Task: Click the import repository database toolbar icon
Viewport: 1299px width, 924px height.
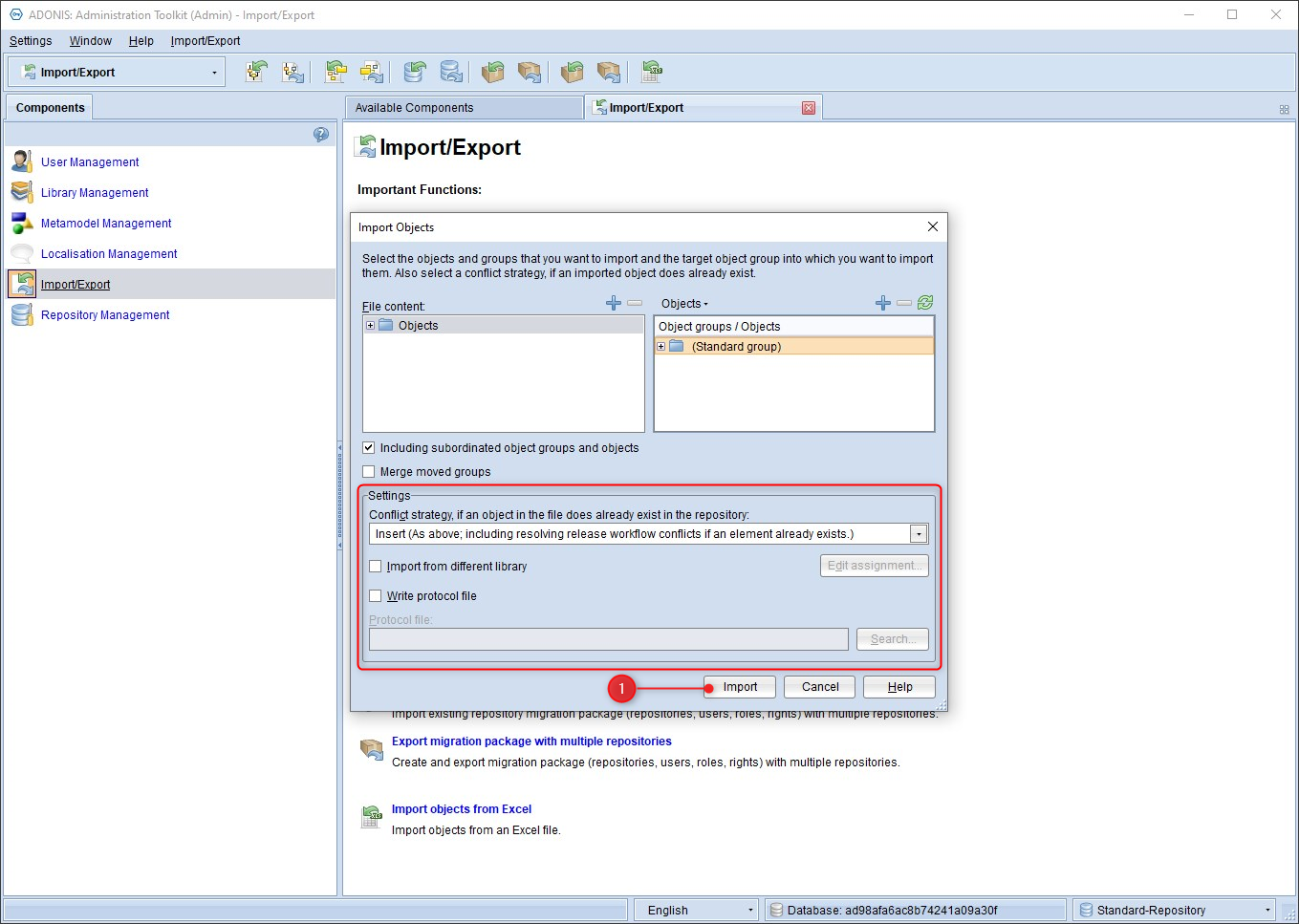Action: (x=414, y=72)
